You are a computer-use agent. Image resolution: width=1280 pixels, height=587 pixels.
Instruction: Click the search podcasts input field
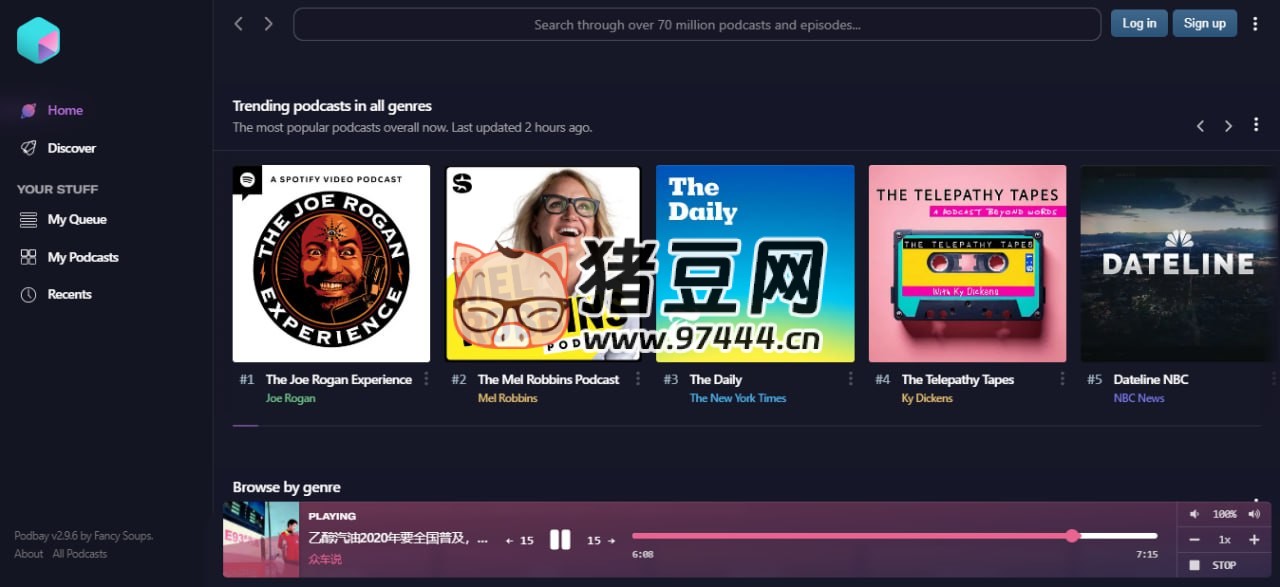click(697, 25)
